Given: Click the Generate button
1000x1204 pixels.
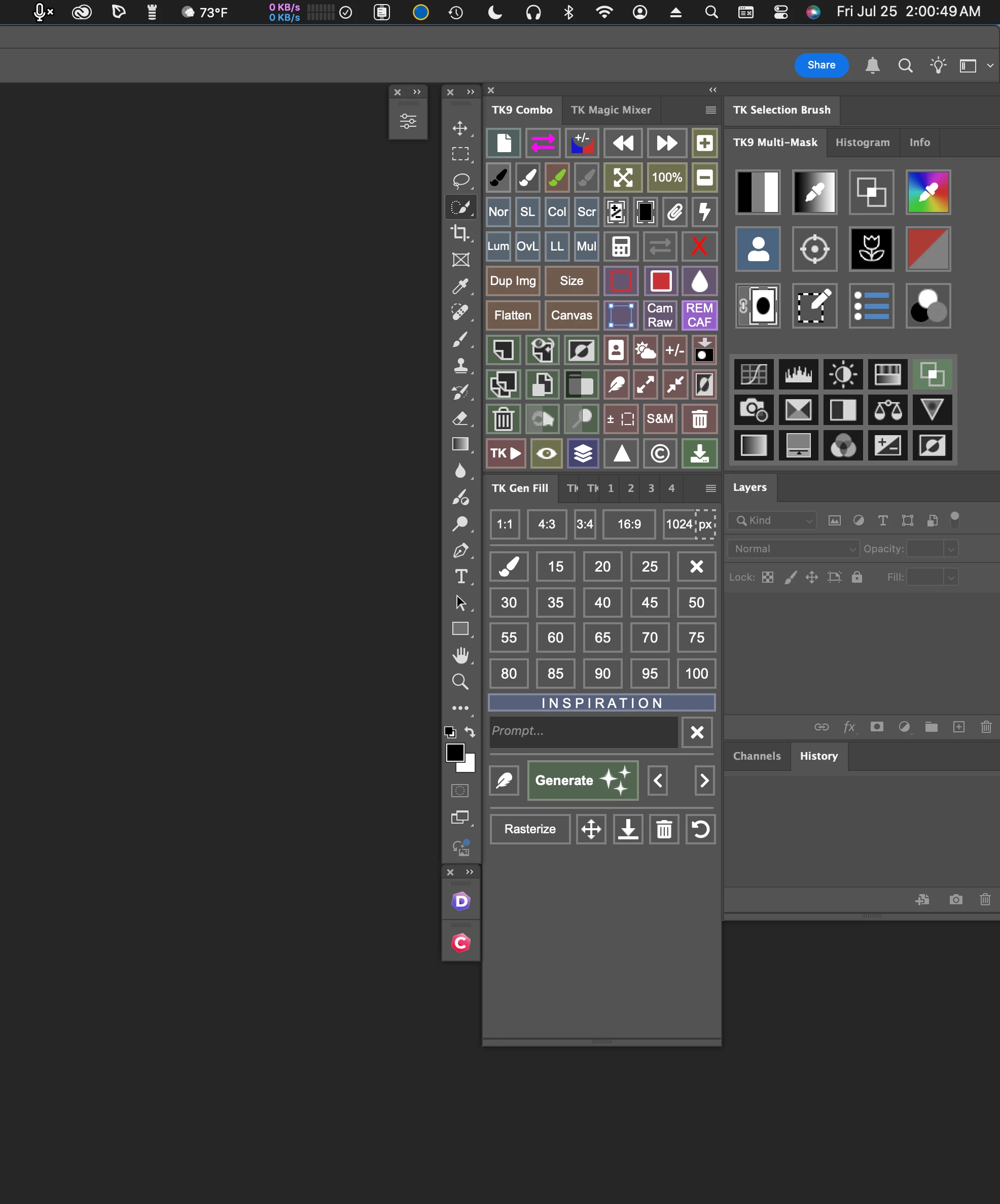Looking at the screenshot, I should (582, 781).
